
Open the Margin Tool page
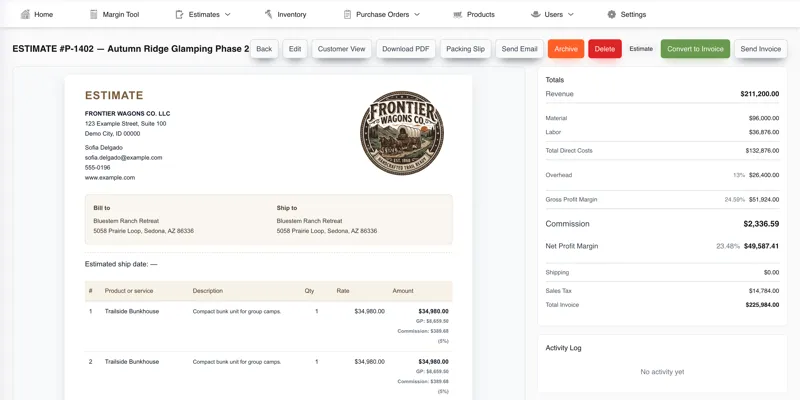(x=114, y=14)
